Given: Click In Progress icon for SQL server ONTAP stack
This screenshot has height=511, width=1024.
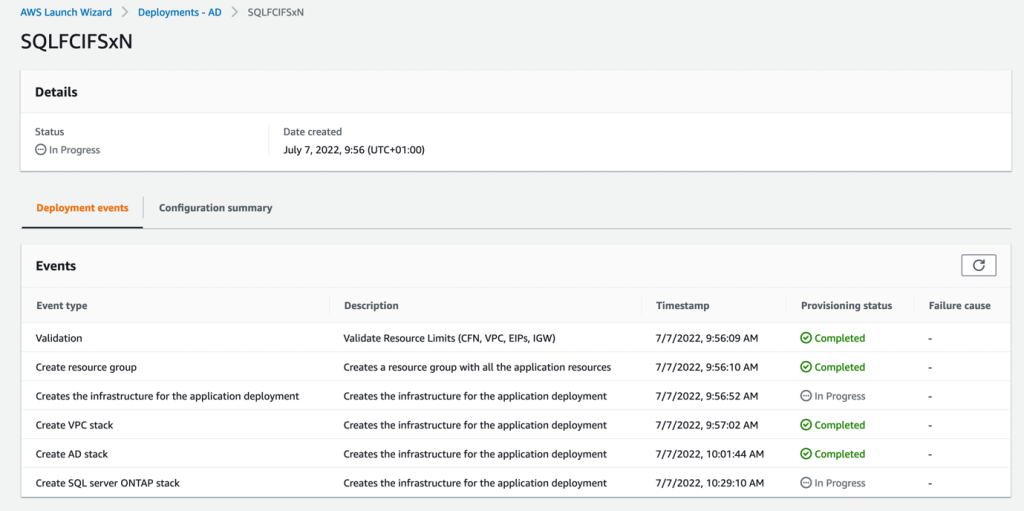Looking at the screenshot, I should (x=806, y=483).
